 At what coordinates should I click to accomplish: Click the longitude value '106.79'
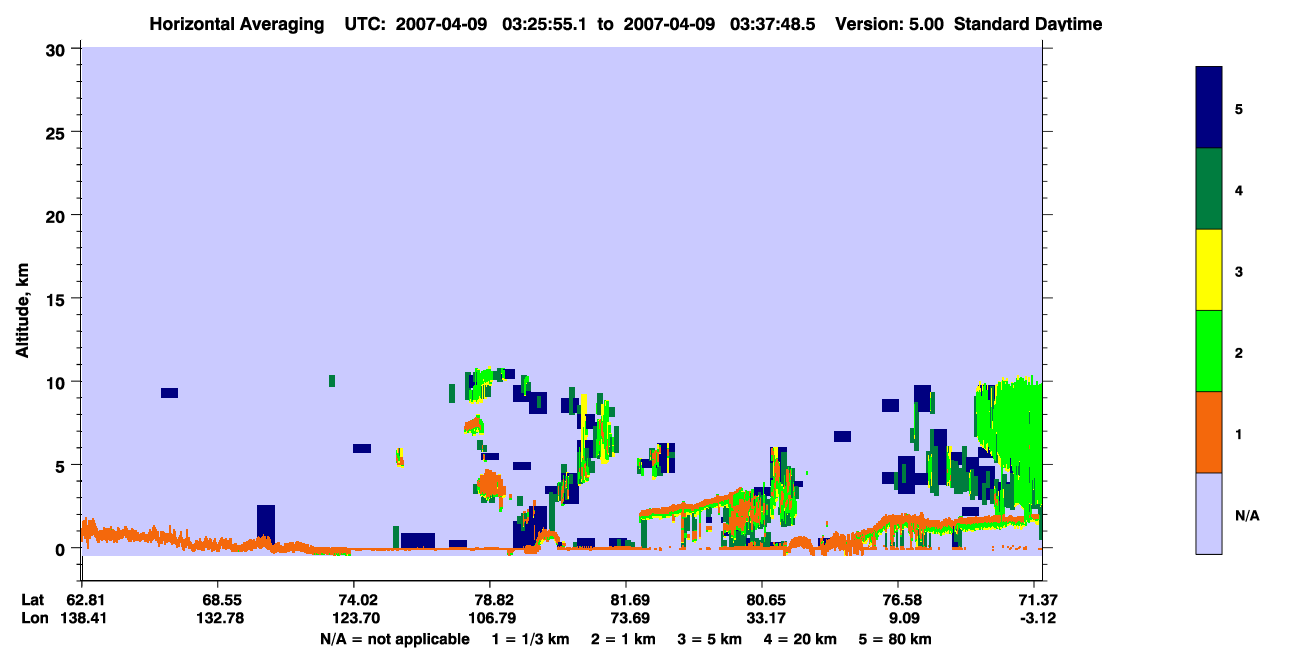click(490, 618)
